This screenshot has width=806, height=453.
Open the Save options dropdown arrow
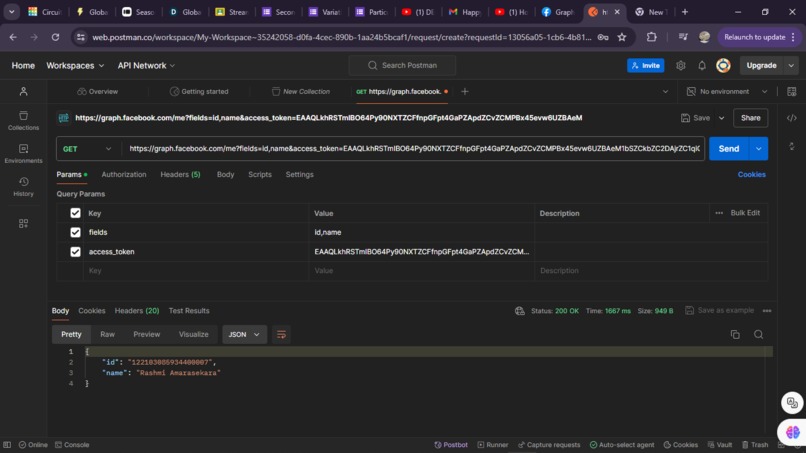click(x=721, y=118)
